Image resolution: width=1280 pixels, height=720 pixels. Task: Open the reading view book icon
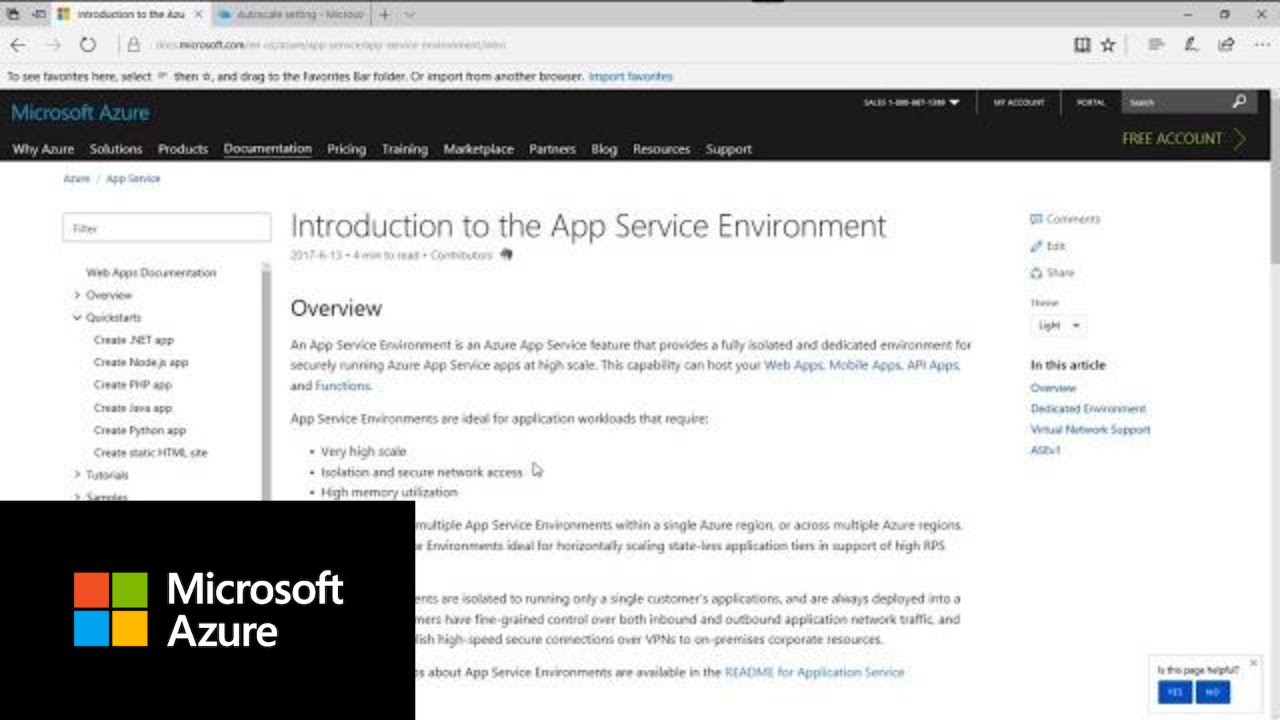(x=1082, y=45)
